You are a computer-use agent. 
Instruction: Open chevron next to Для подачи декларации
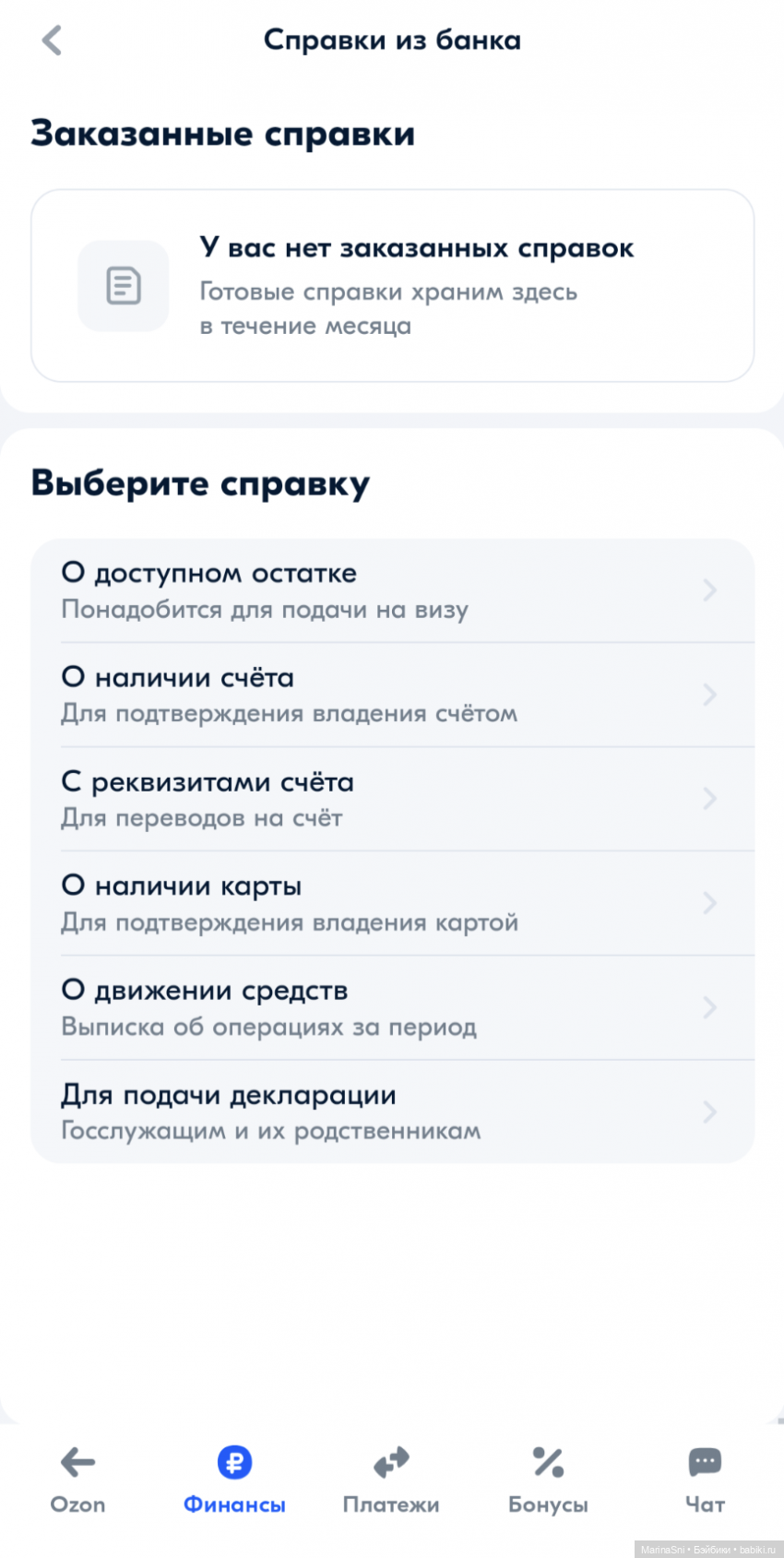[709, 1112]
